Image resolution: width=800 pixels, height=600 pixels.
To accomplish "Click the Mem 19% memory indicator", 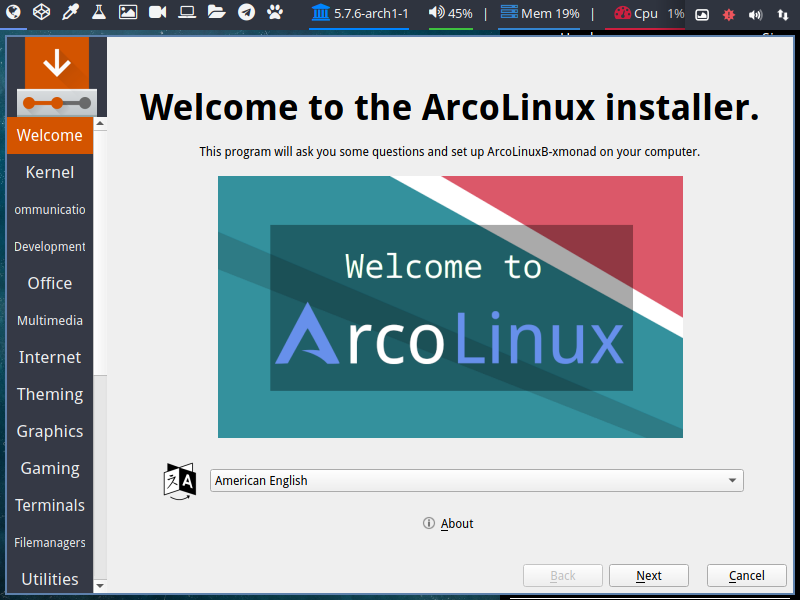I will pyautogui.click(x=540, y=13).
